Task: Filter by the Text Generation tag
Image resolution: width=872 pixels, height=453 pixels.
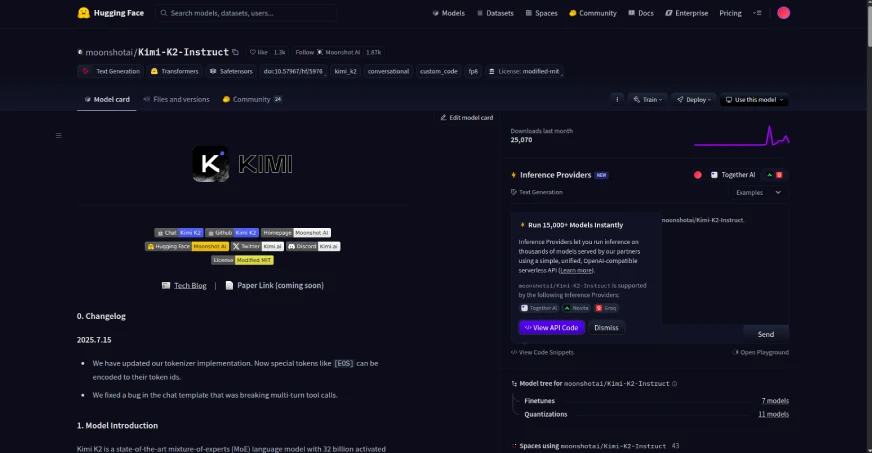Action: (x=111, y=71)
